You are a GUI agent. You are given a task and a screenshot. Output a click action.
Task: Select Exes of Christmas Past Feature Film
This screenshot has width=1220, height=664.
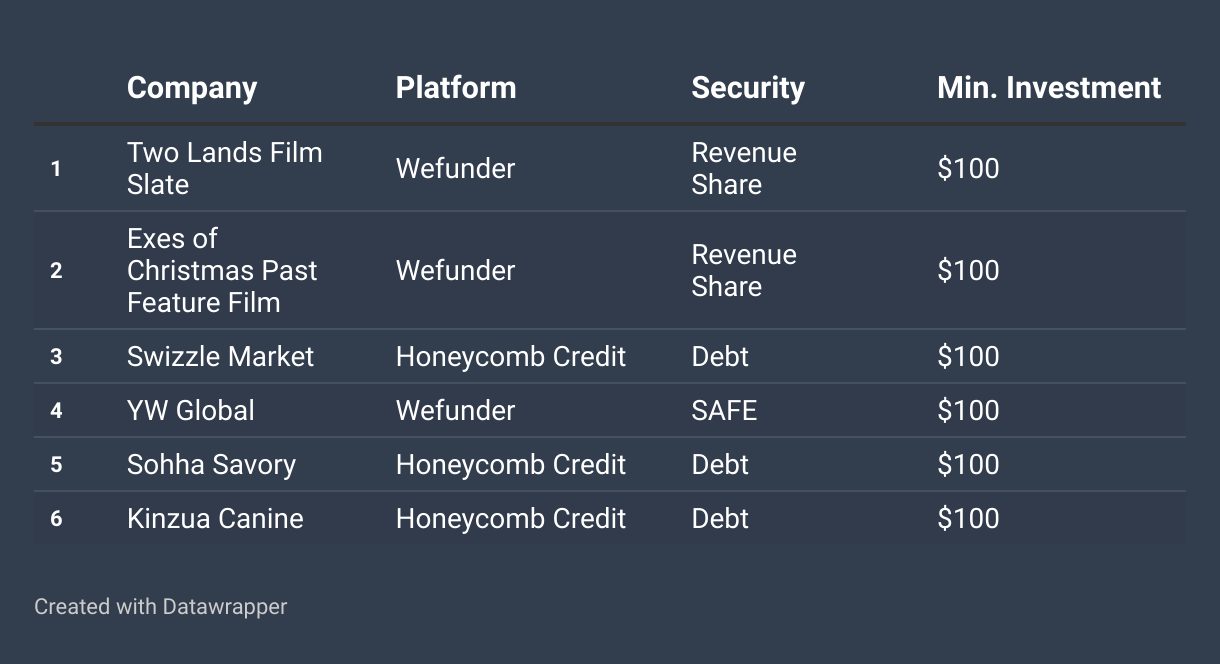point(222,270)
